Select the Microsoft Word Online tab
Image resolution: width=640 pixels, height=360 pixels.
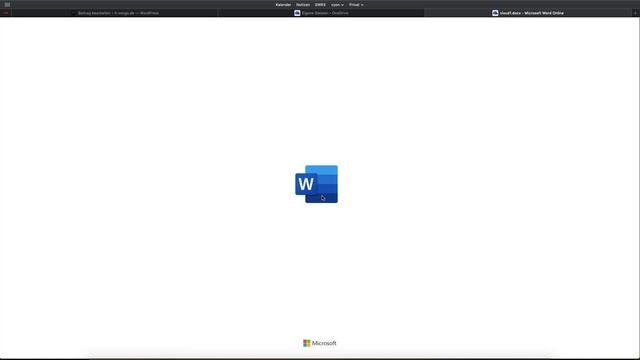[x=528, y=13]
